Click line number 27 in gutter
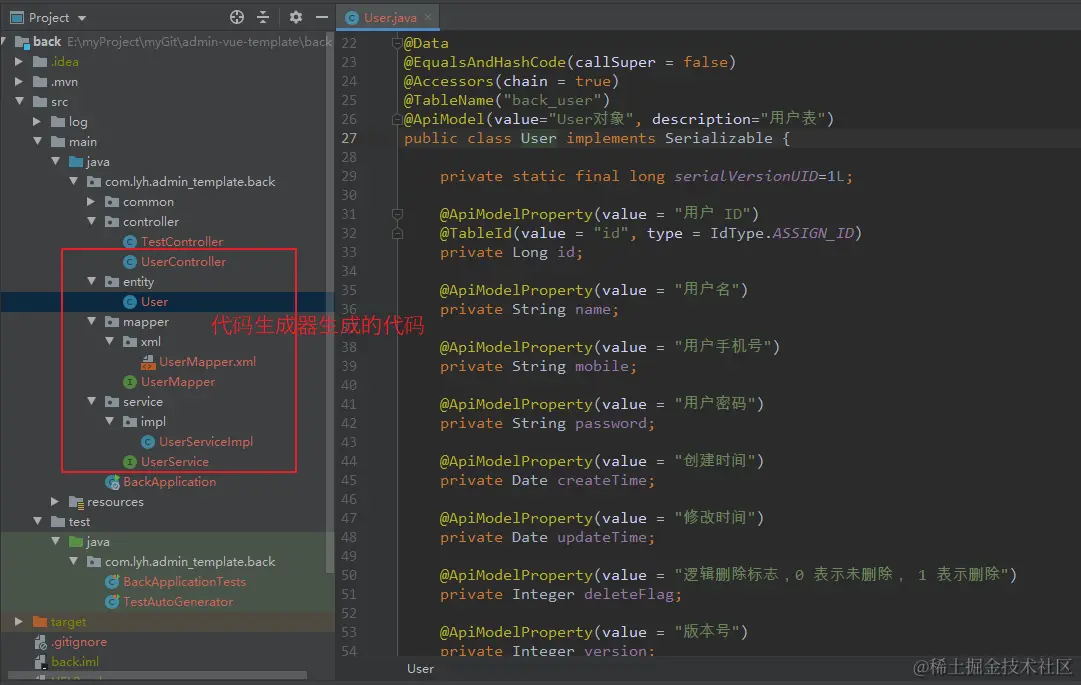Image resolution: width=1081 pixels, height=685 pixels. [x=349, y=138]
